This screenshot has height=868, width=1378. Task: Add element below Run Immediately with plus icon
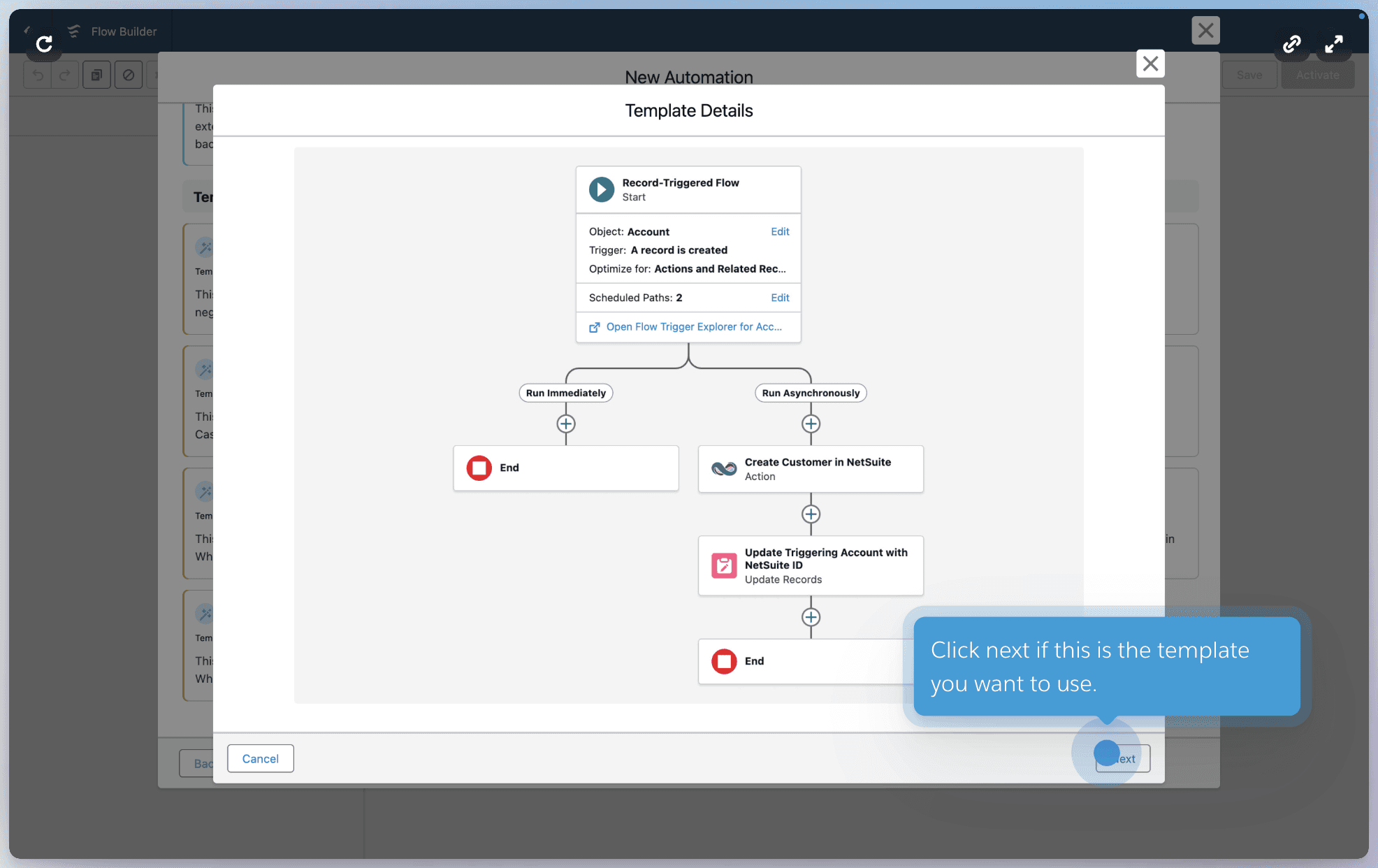click(x=566, y=424)
